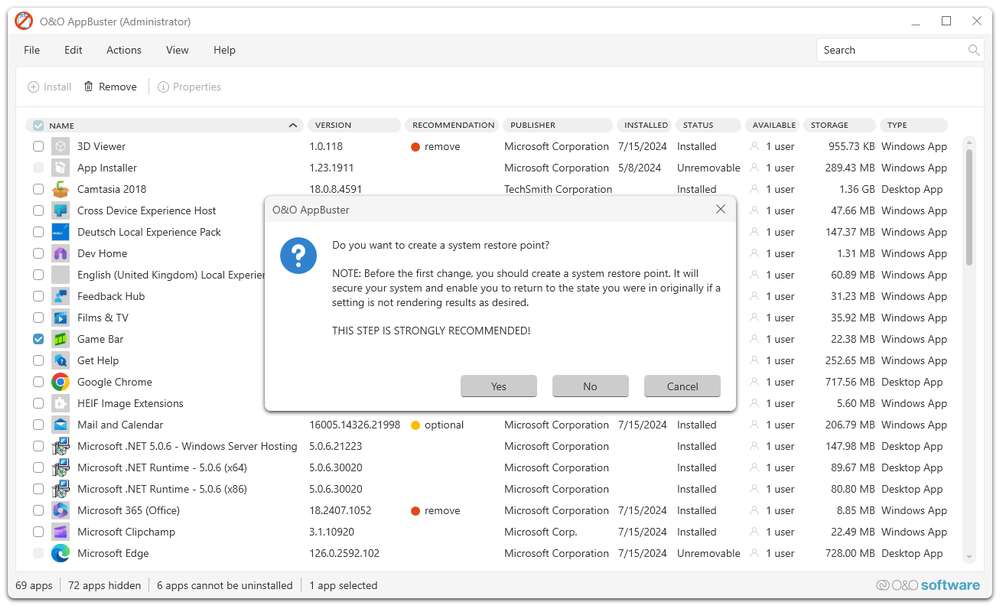Viewport: 1000px width, 606px height.
Task: Click the Deutsch Local Experience Pack icon
Action: (60, 232)
